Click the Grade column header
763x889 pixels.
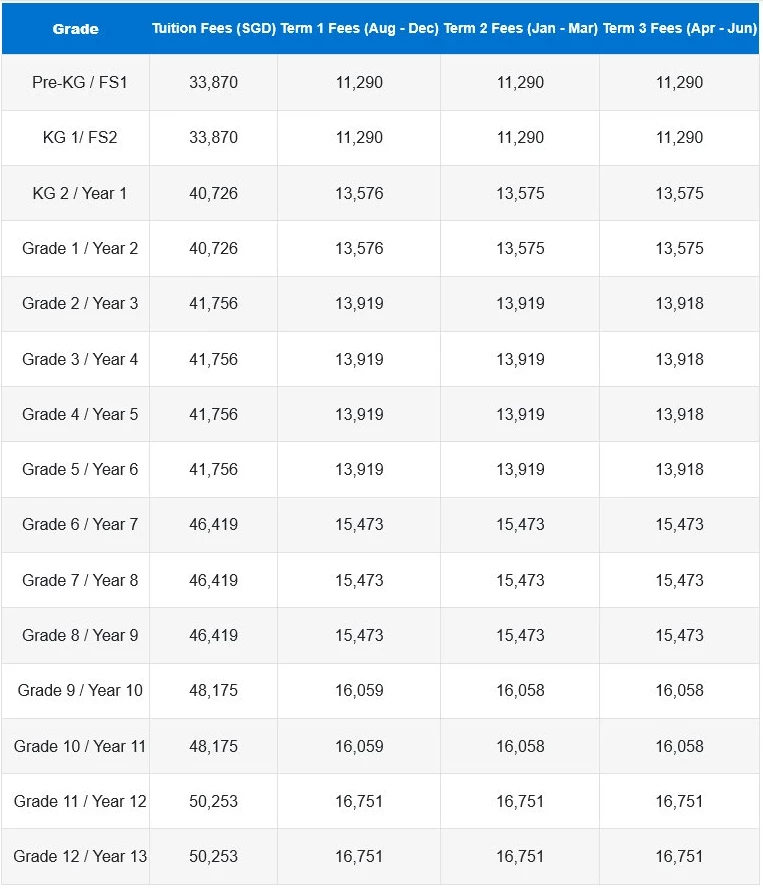pos(75,29)
